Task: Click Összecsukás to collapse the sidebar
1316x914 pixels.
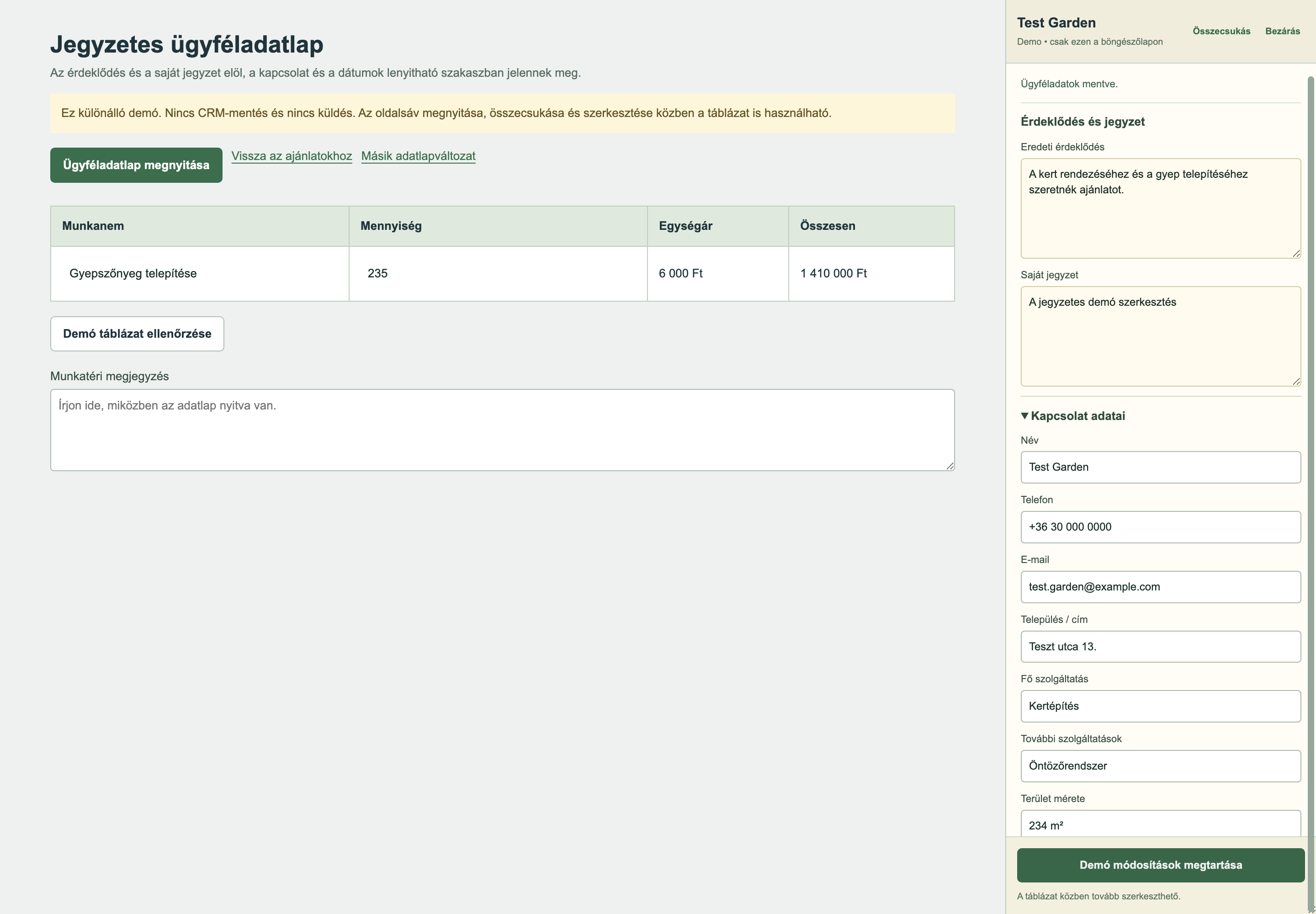Action: point(1221,31)
